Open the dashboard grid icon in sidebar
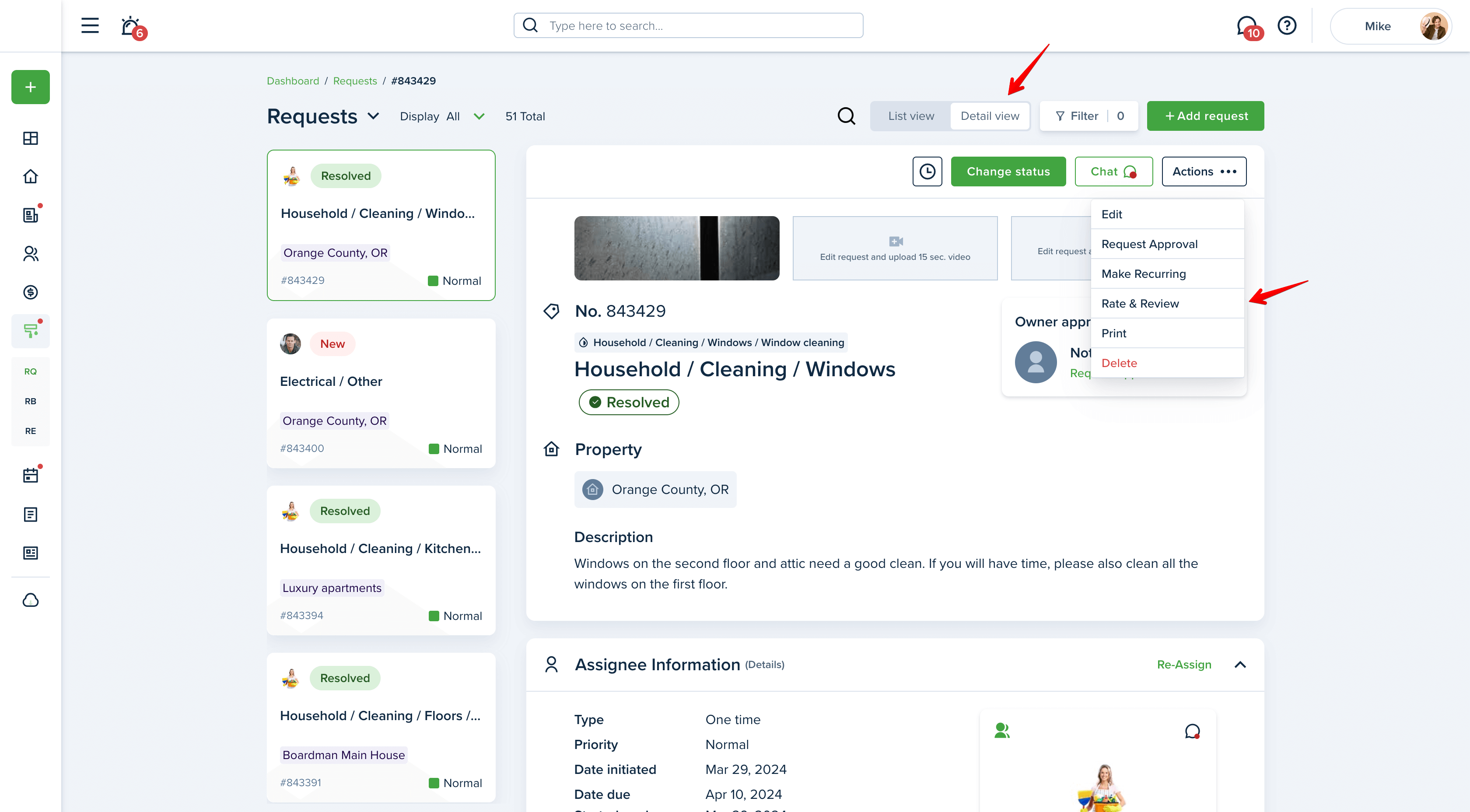 31,138
